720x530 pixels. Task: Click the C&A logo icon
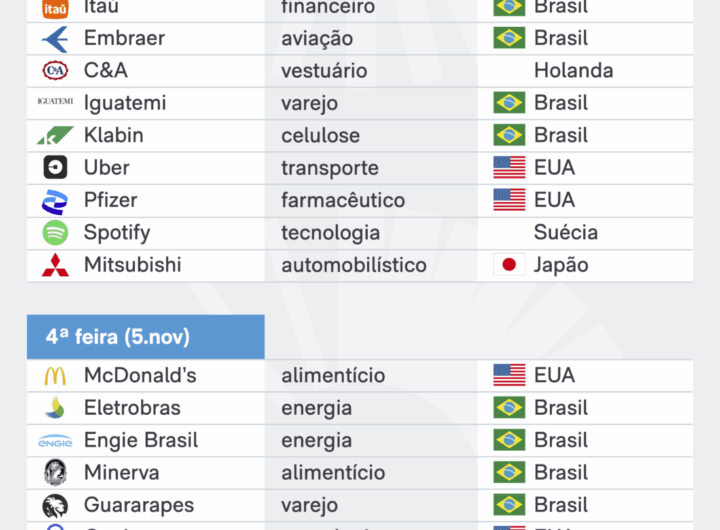[x=55, y=71]
